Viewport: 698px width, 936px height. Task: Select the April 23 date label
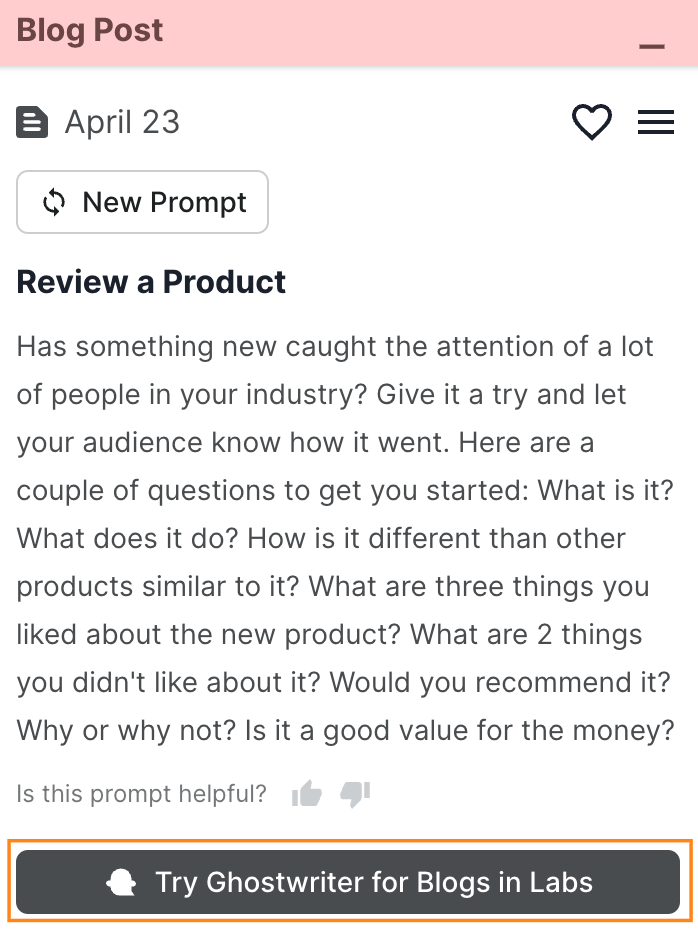click(122, 123)
